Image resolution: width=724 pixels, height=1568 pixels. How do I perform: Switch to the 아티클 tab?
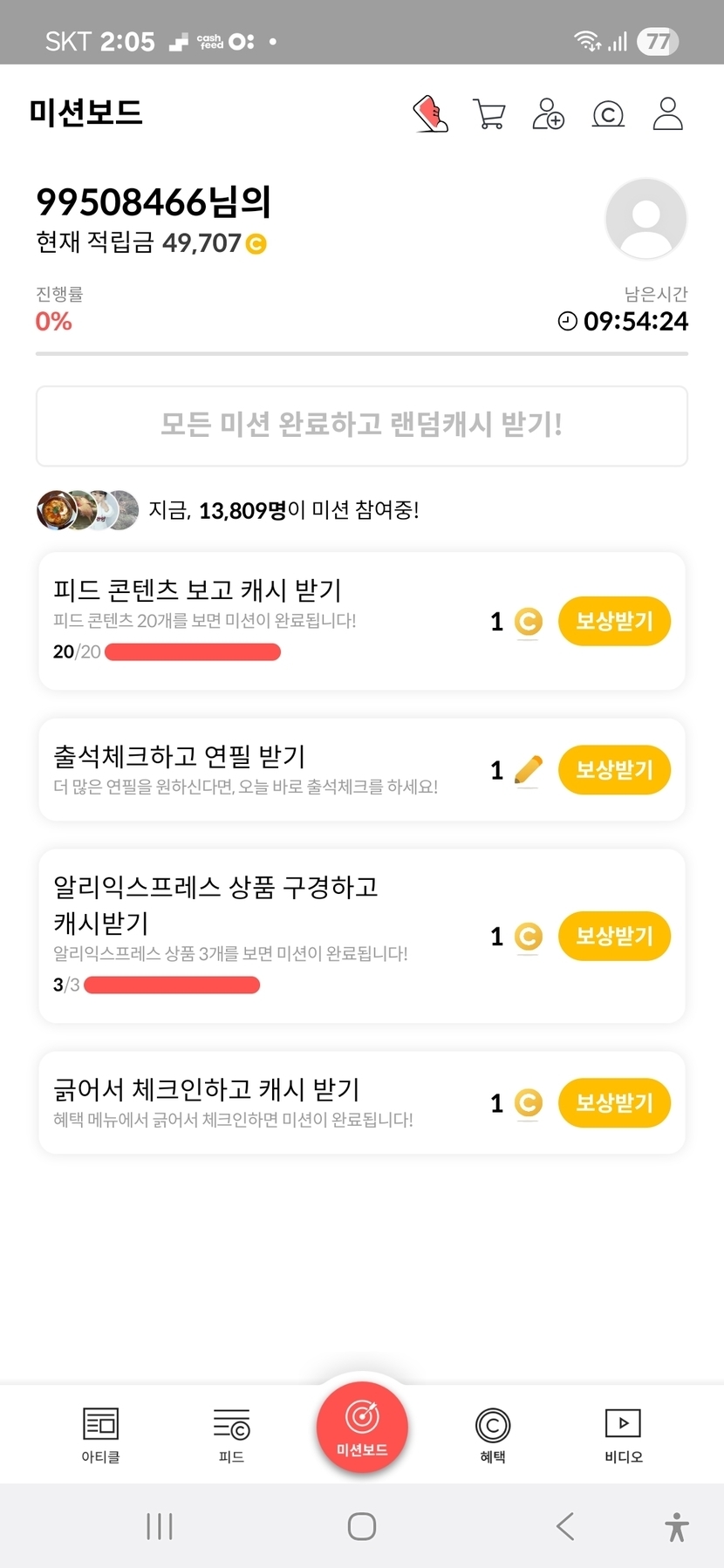click(100, 1435)
